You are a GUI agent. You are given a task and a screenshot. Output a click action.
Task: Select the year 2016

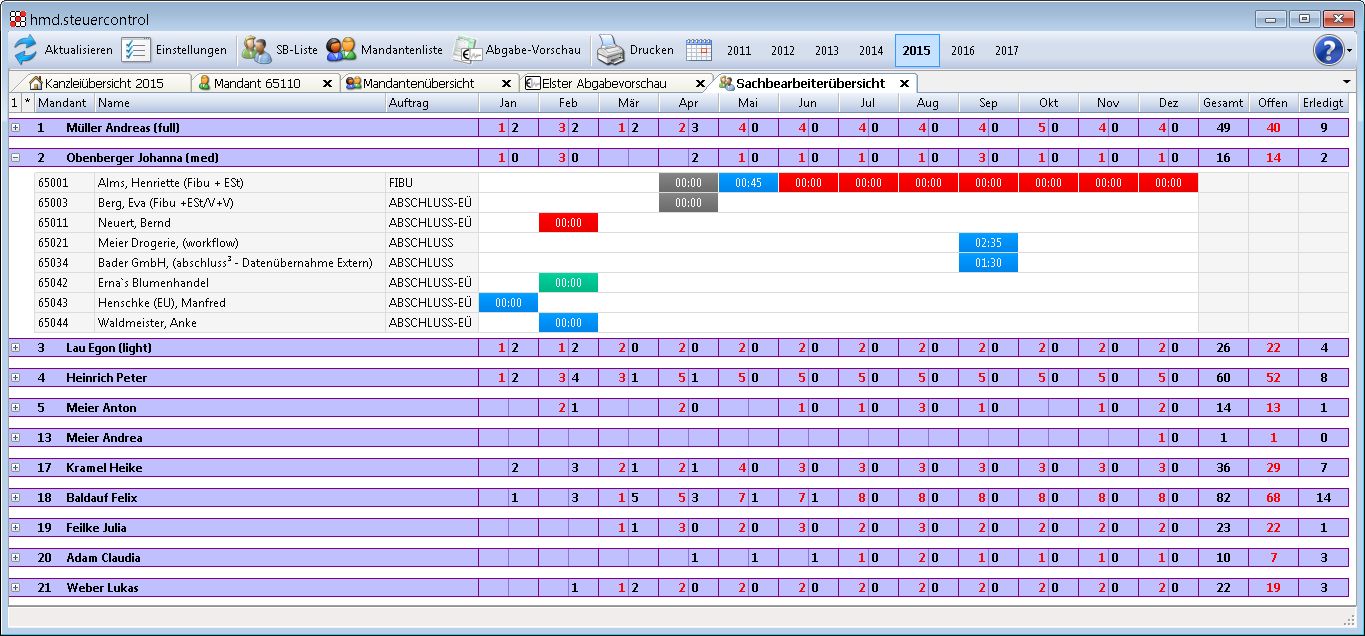962,50
